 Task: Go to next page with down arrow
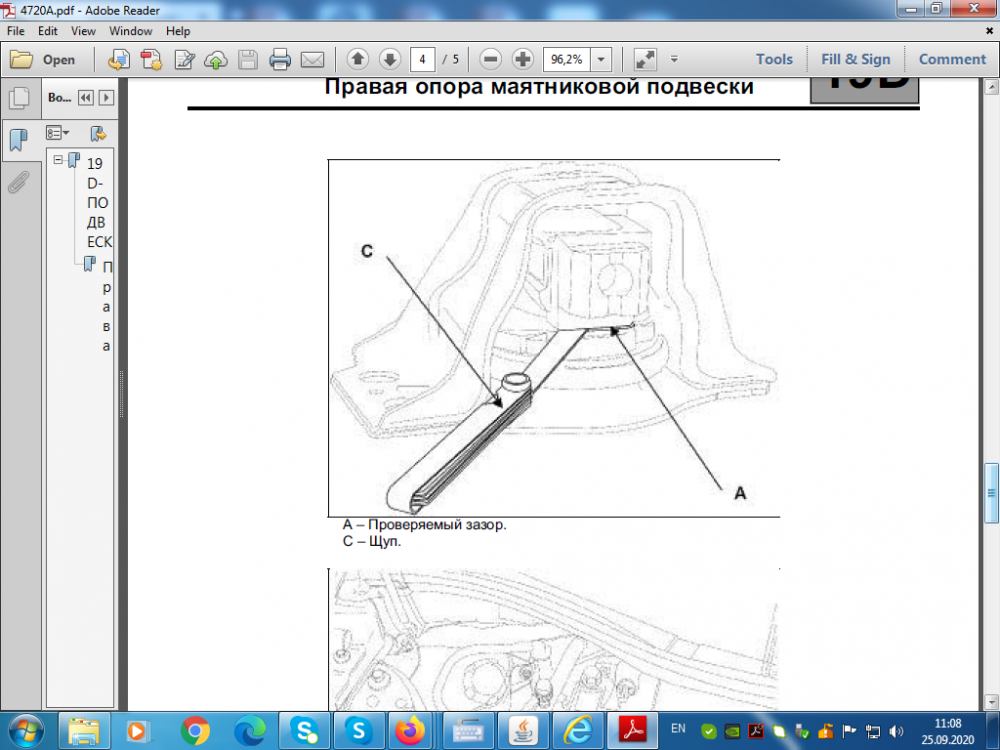click(x=390, y=59)
